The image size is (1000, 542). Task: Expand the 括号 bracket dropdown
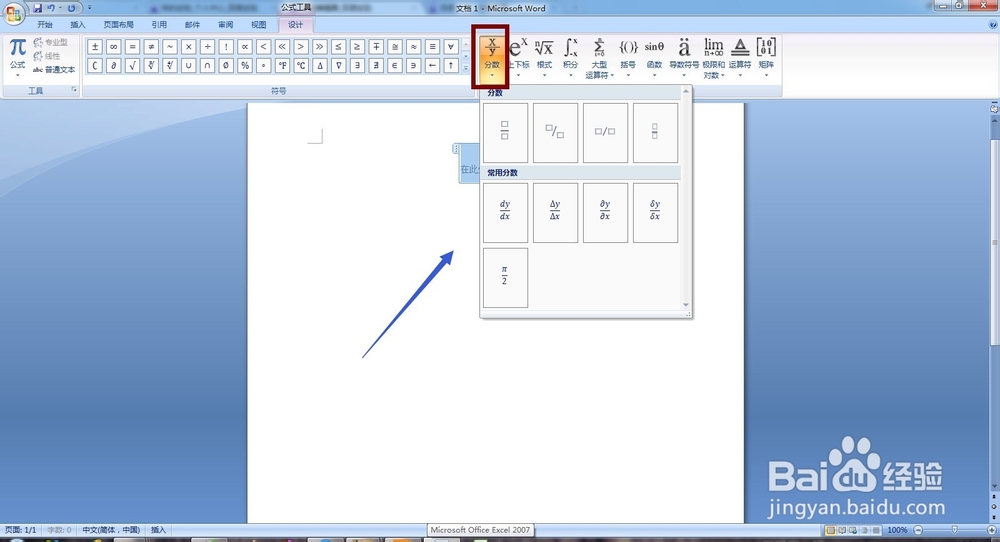(628, 58)
